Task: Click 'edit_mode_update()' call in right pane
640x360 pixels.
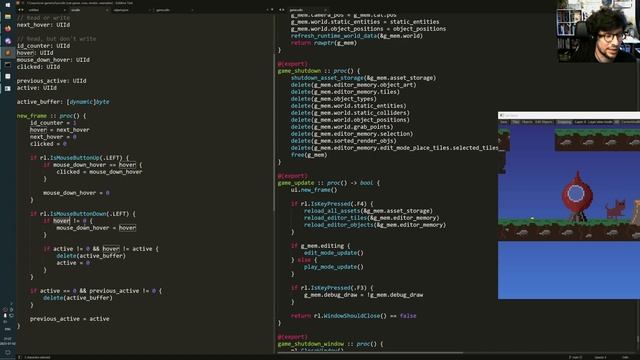Action: coord(333,253)
